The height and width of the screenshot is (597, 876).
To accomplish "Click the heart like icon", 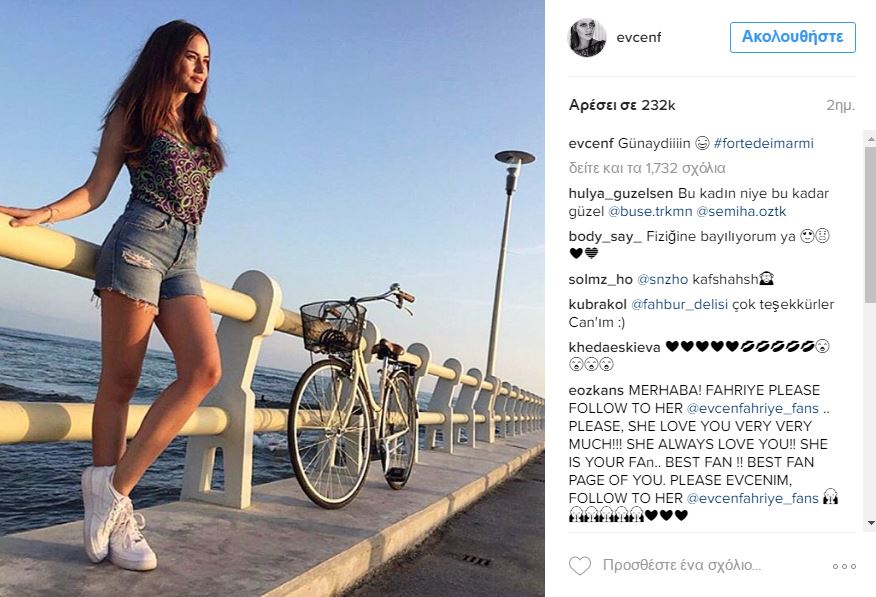I will (579, 566).
